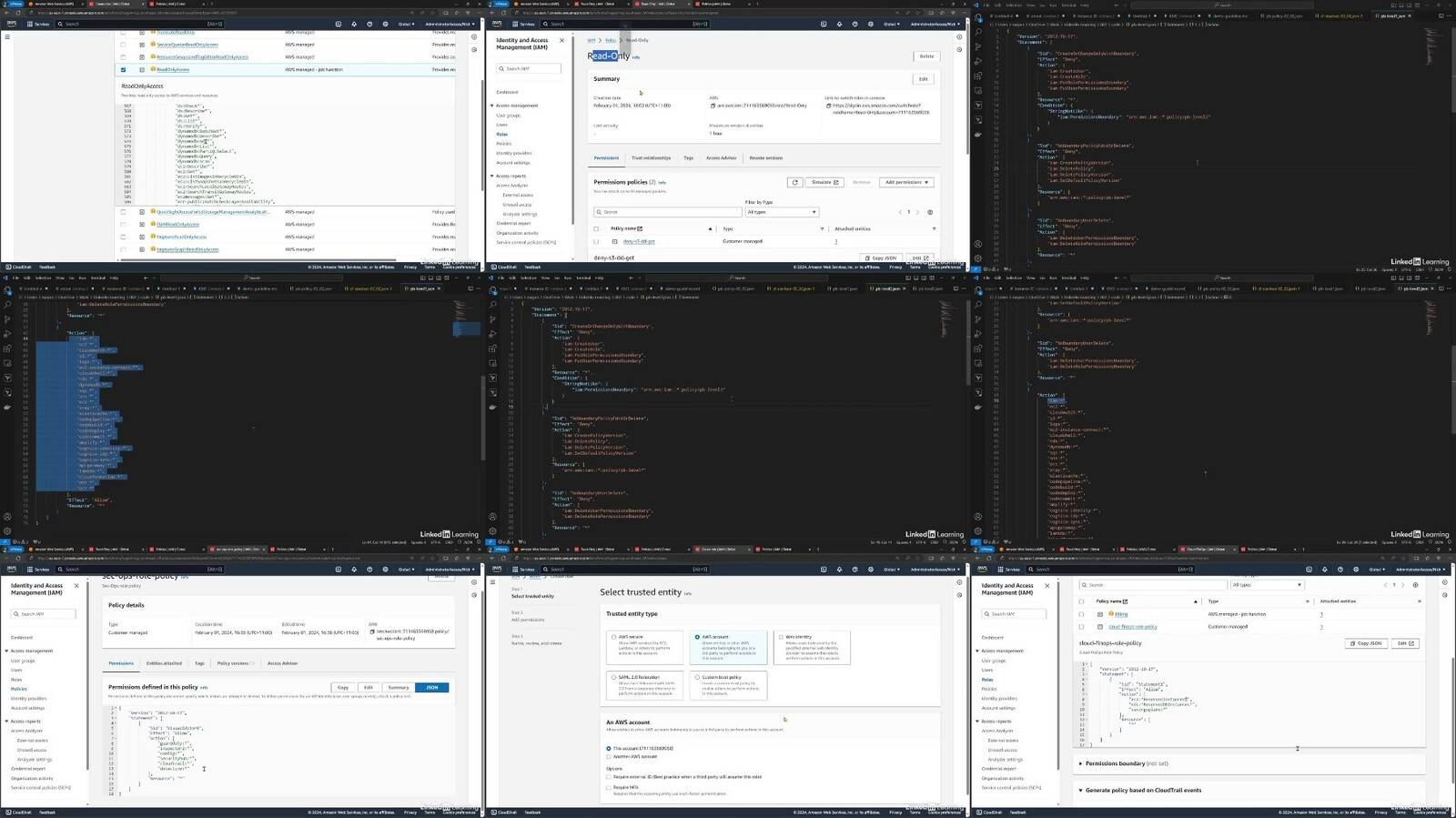Select the AWS service trusted entity radio
This screenshot has height=818, width=1456.
pyautogui.click(x=613, y=637)
